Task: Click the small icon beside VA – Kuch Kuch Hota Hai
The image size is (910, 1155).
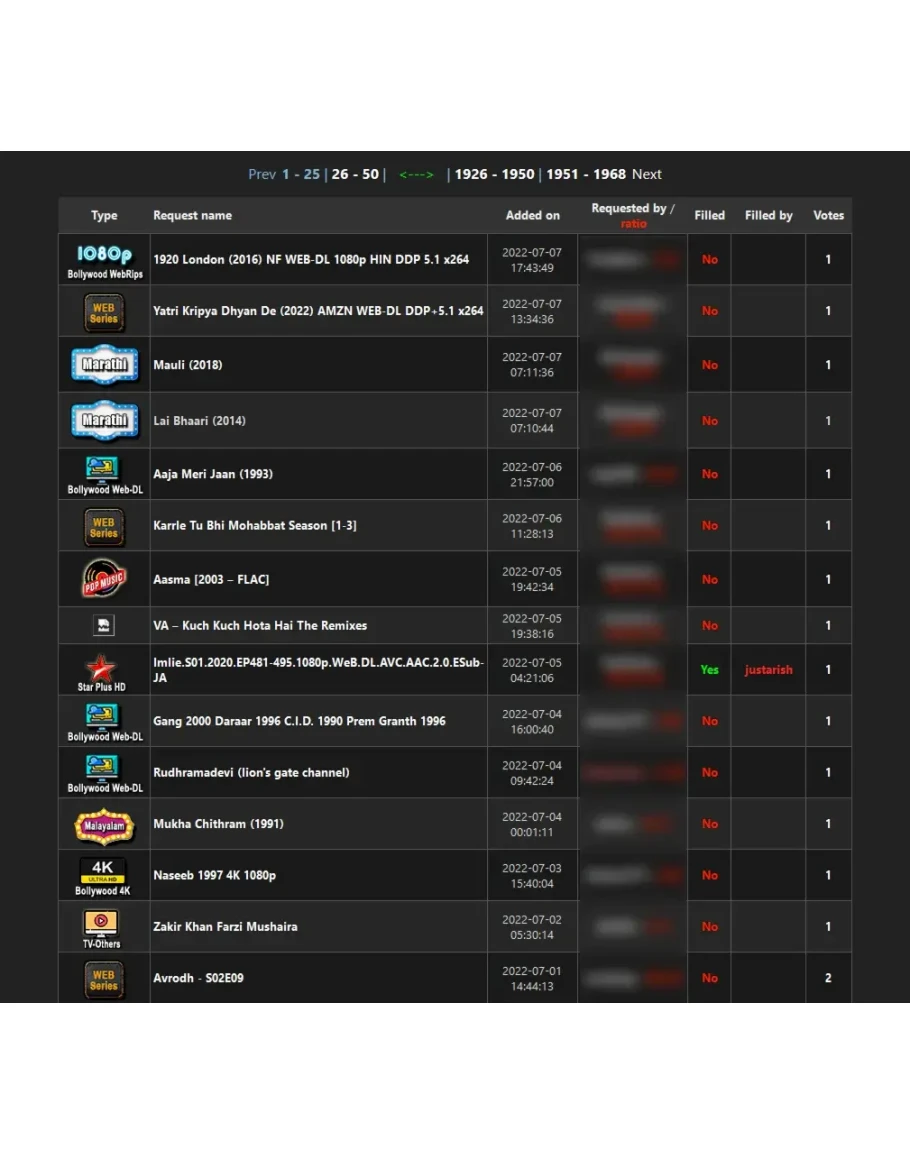Action: coord(103,625)
